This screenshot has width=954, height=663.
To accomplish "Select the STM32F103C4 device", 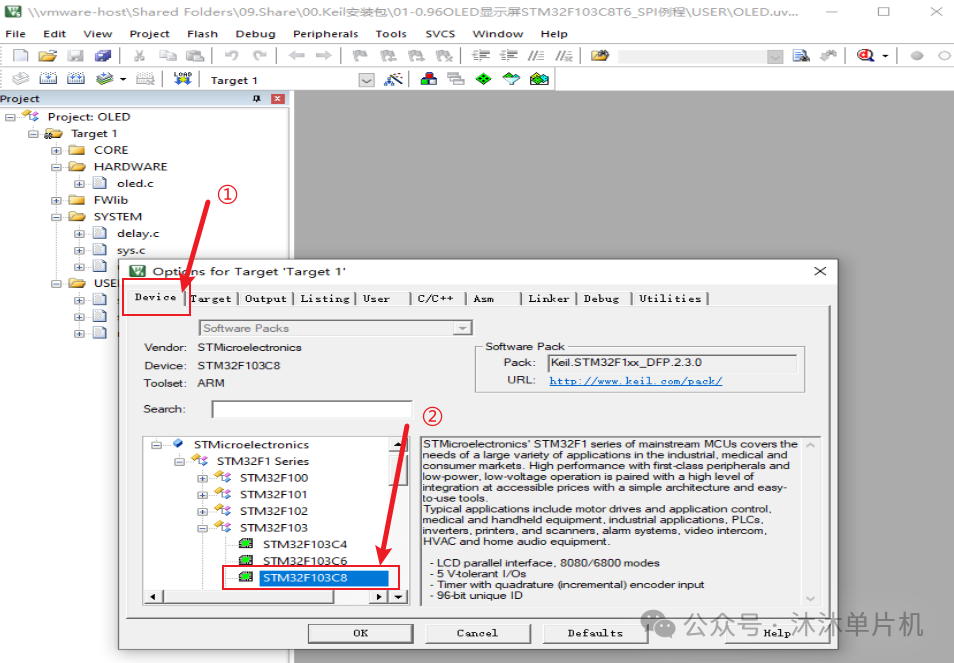I will [305, 544].
